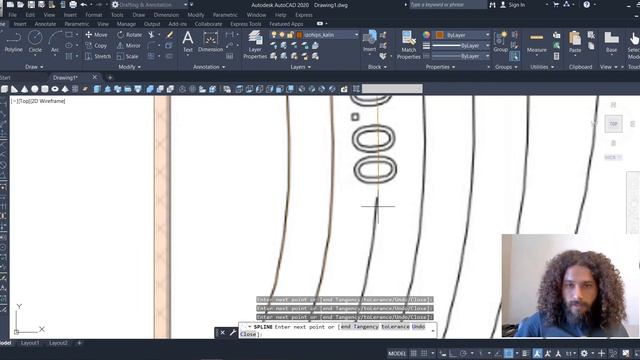Click the Measure tool
The height and width of the screenshot is (360, 640).
pyautogui.click(x=536, y=42)
